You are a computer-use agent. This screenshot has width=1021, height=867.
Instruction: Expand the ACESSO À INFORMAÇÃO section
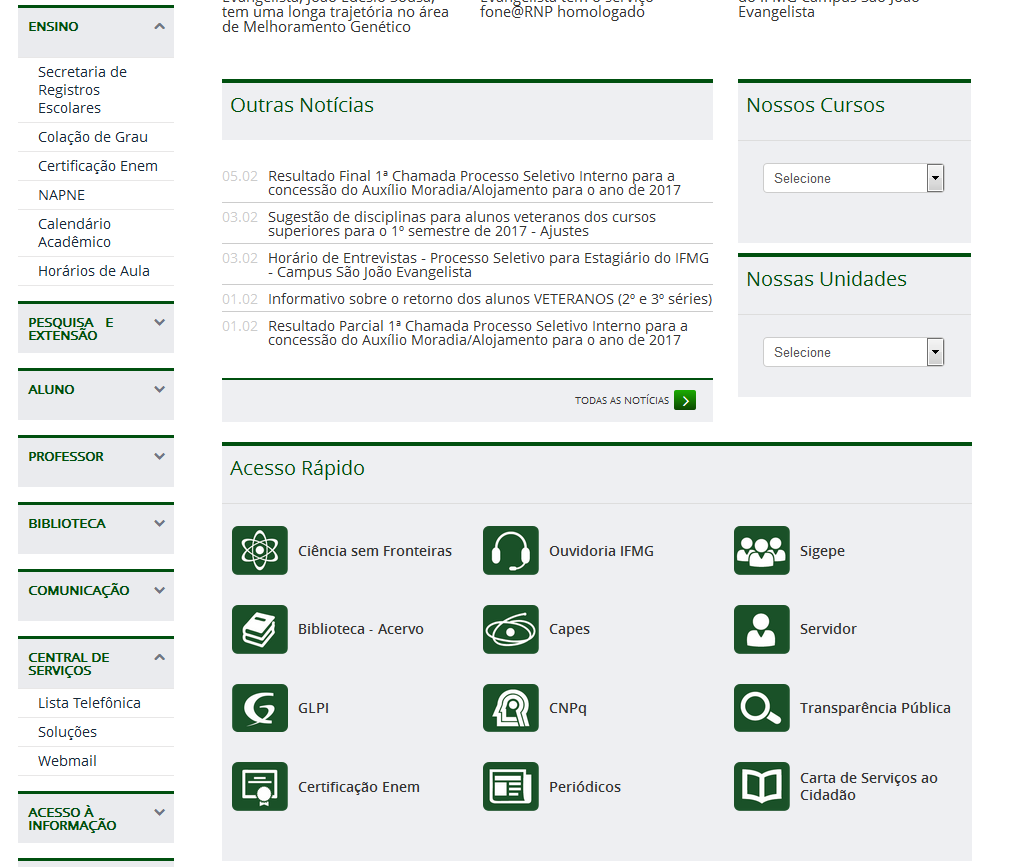(96, 817)
